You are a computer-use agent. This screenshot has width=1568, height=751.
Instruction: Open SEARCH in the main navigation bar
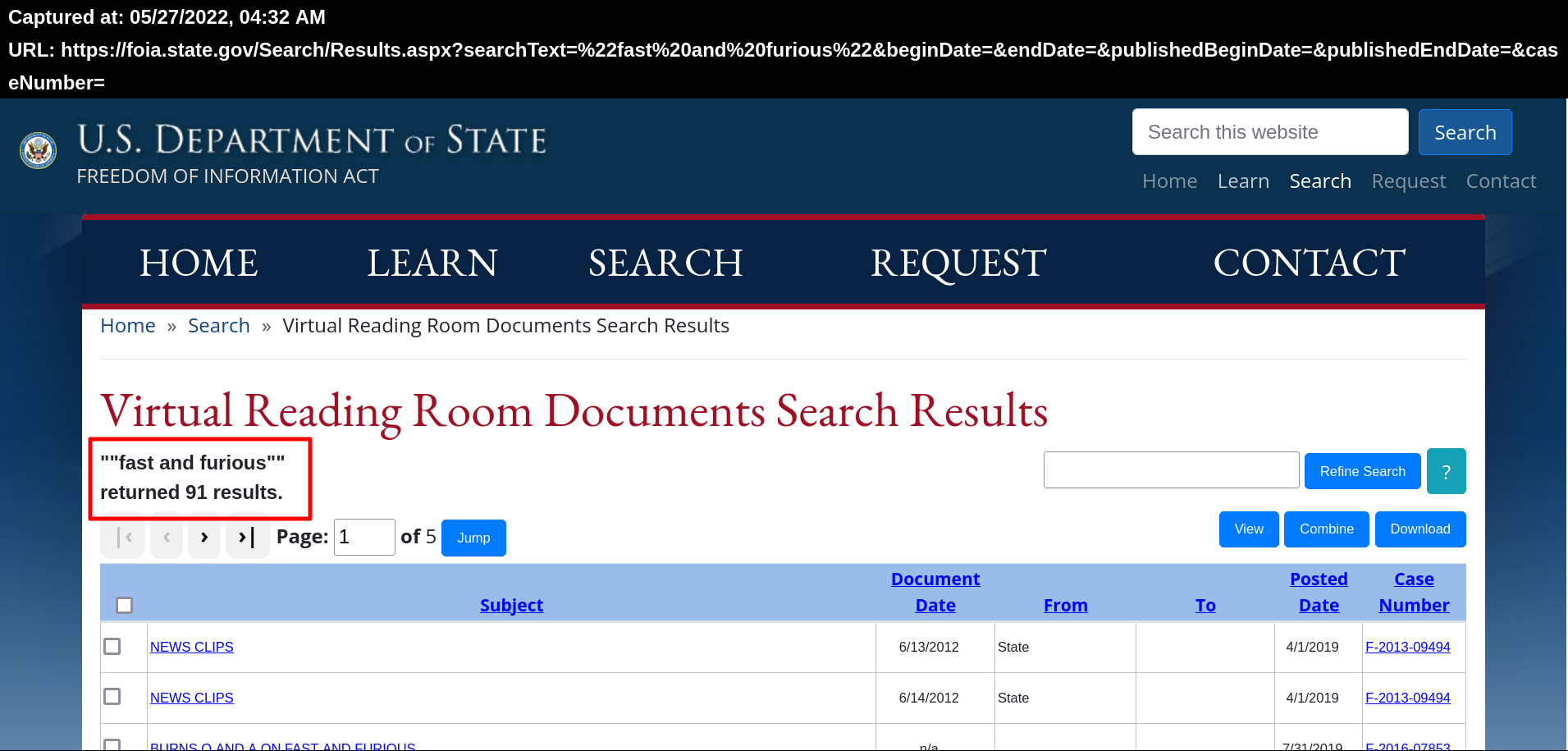(x=665, y=263)
